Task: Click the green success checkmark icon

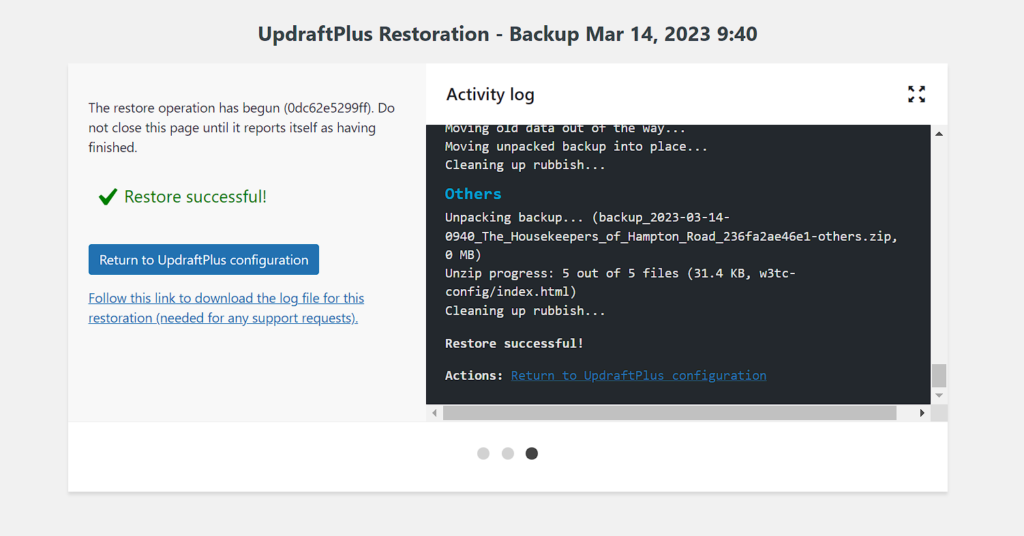Action: [x=108, y=197]
